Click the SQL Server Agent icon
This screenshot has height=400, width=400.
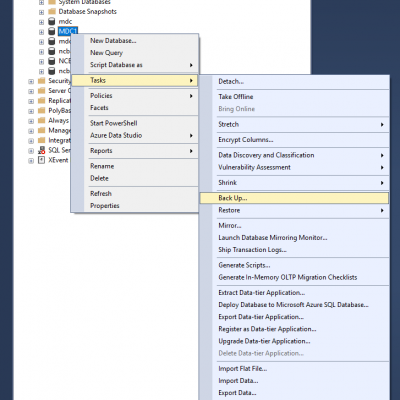click(x=42, y=150)
